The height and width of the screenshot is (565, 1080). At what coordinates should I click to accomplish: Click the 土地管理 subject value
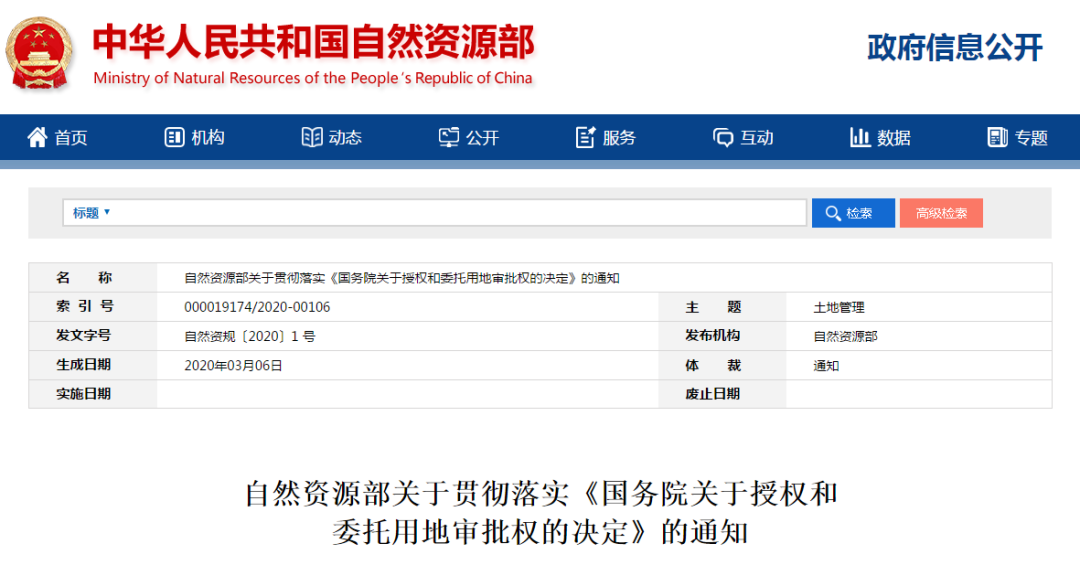pyautogui.click(x=838, y=307)
